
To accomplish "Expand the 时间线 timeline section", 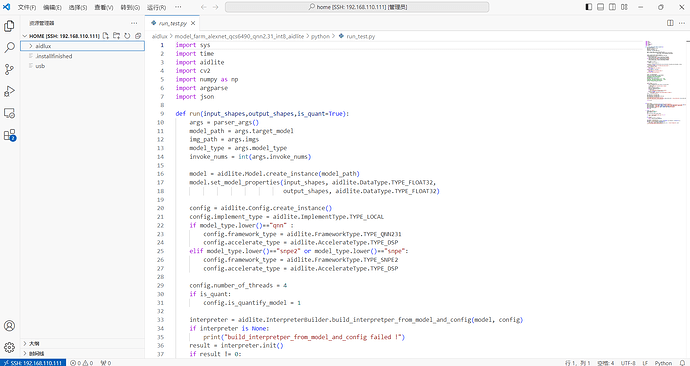I will (x=83, y=353).
